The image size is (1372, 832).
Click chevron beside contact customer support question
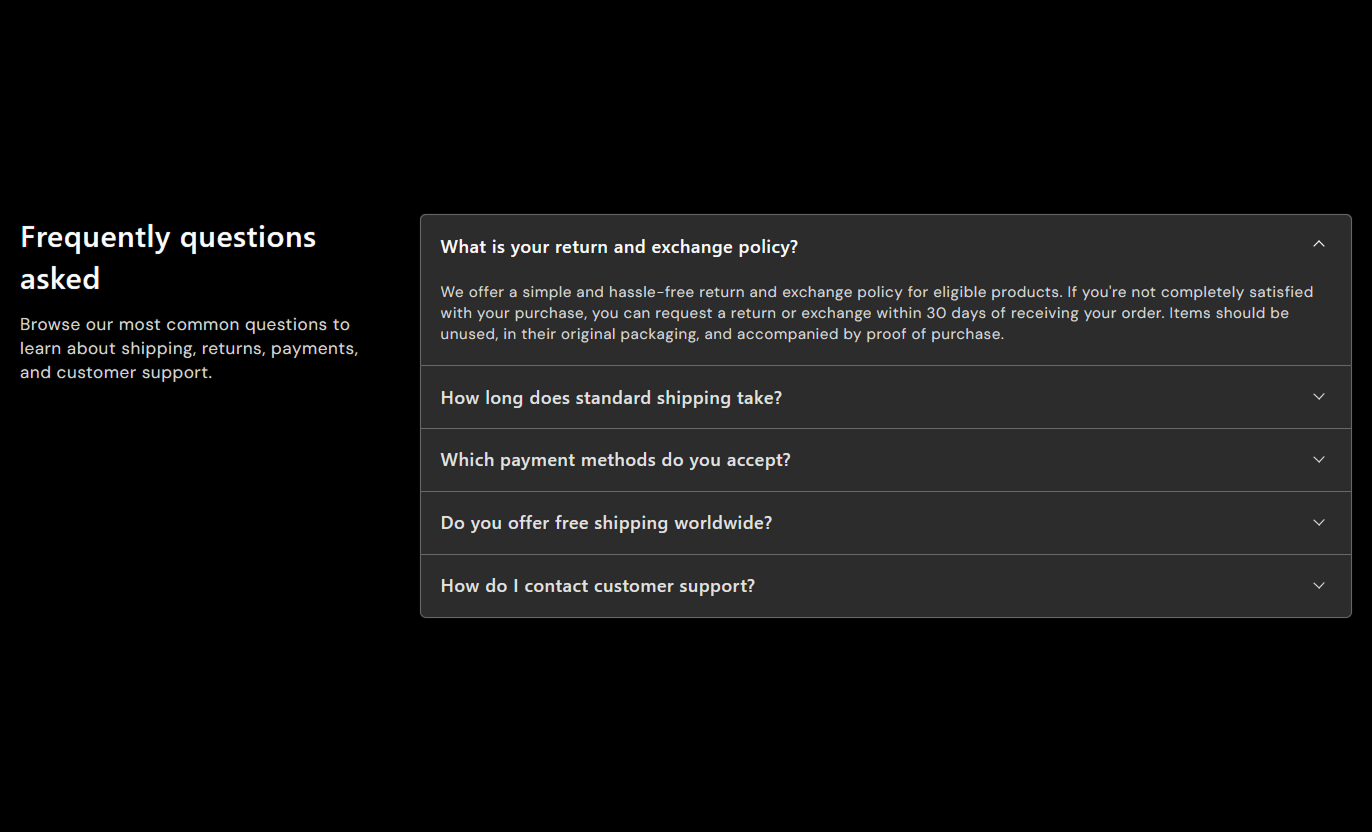point(1319,586)
